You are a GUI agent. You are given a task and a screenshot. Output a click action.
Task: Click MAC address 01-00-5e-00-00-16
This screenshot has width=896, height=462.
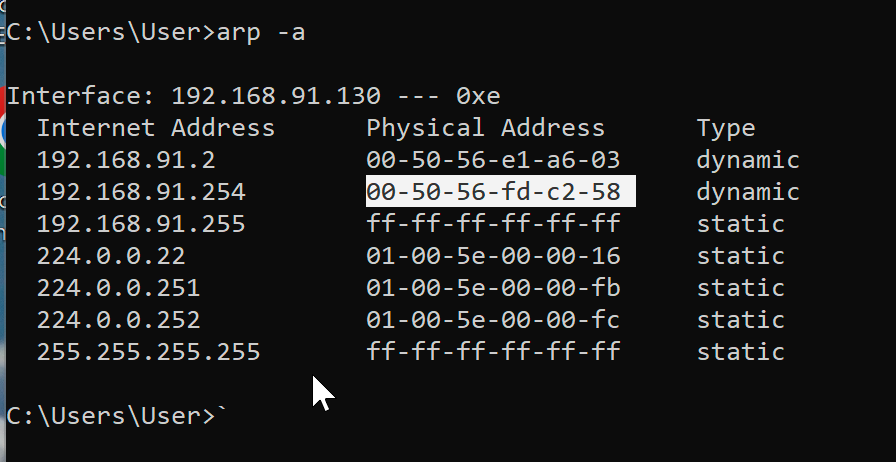pos(493,256)
